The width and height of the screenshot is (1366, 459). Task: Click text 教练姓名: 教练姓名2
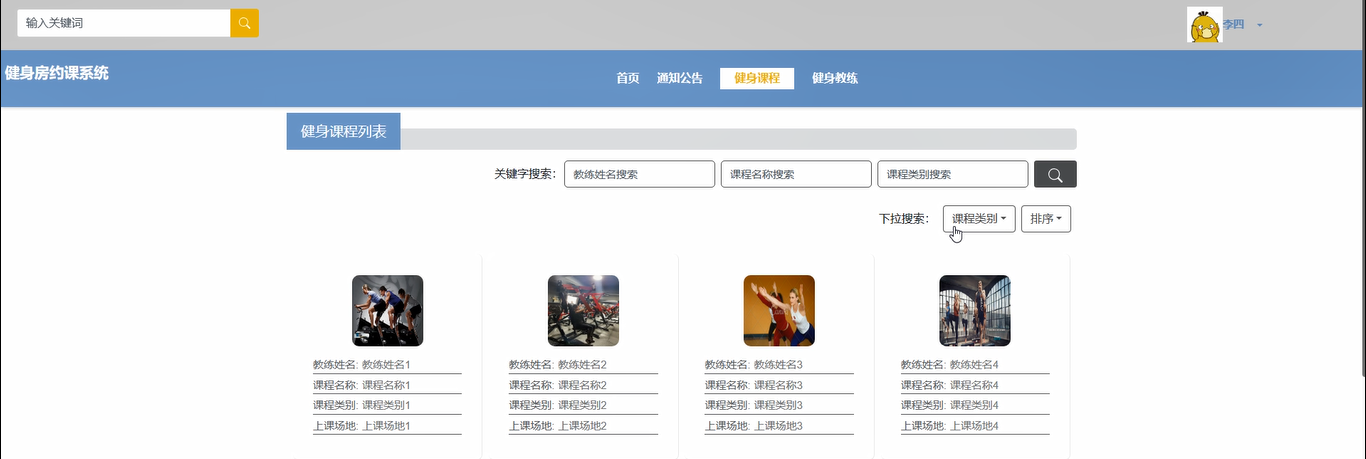[x=558, y=365]
